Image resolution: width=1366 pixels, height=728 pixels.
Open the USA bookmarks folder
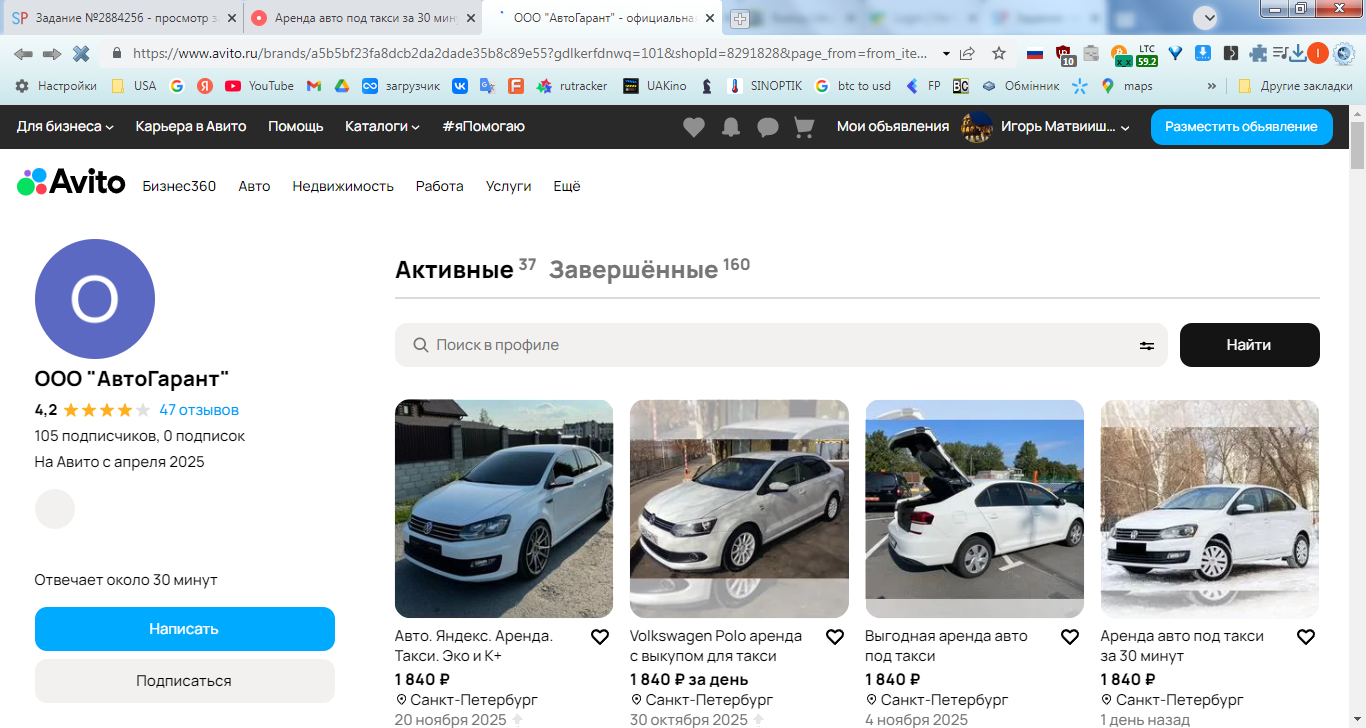click(133, 86)
